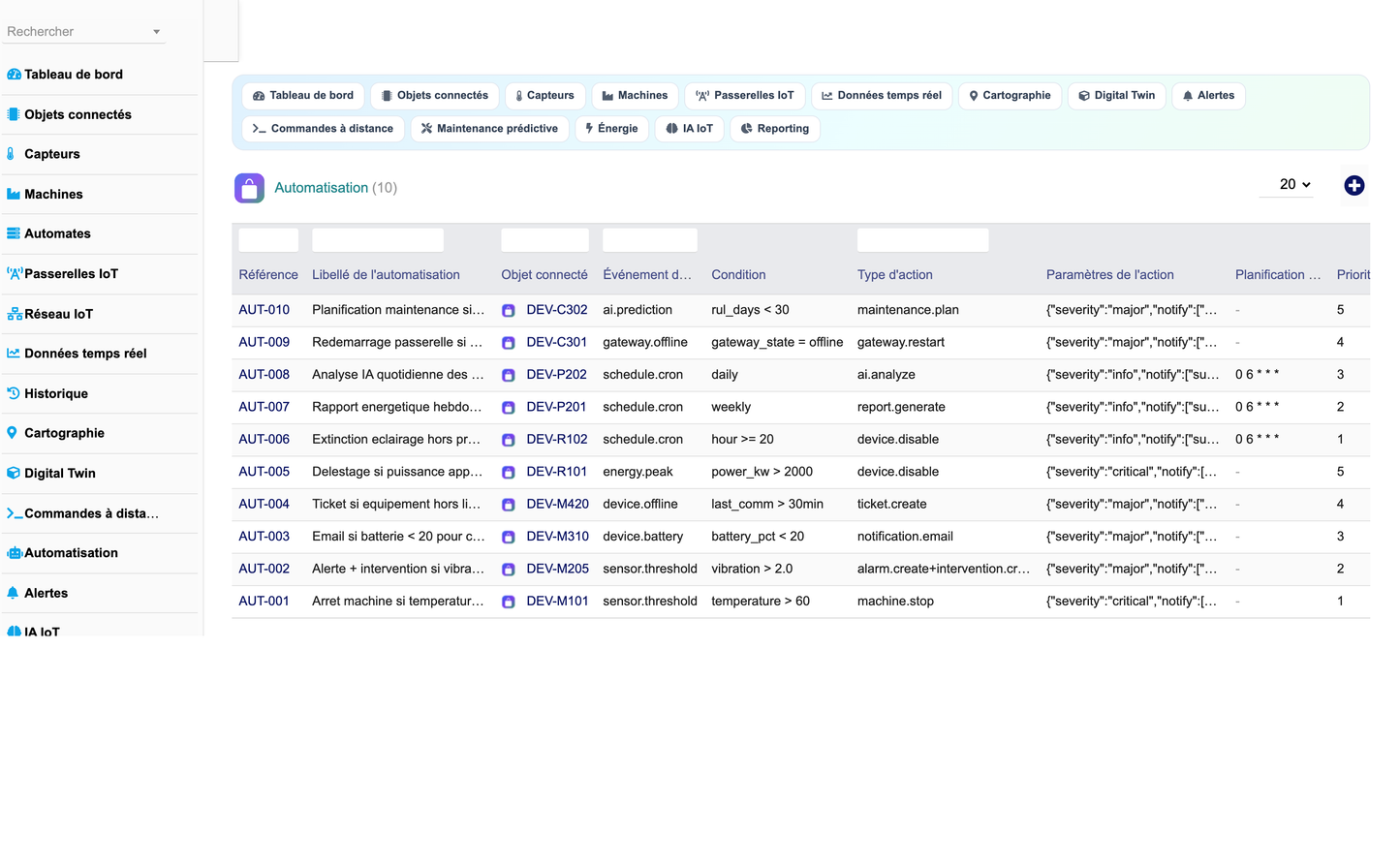This screenshot has height=866, width=1400.
Task: Open automatisation AUT-010
Action: [264, 310]
